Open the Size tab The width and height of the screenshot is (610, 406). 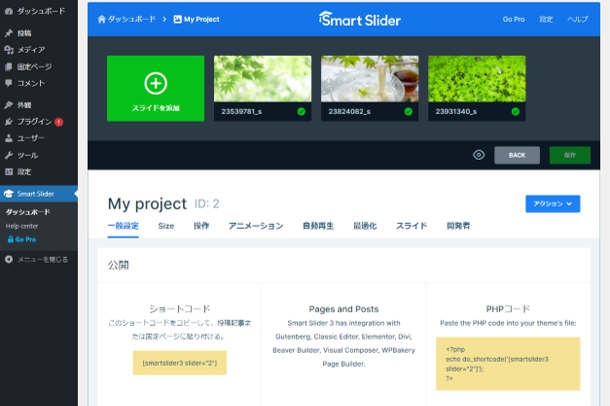(166, 226)
